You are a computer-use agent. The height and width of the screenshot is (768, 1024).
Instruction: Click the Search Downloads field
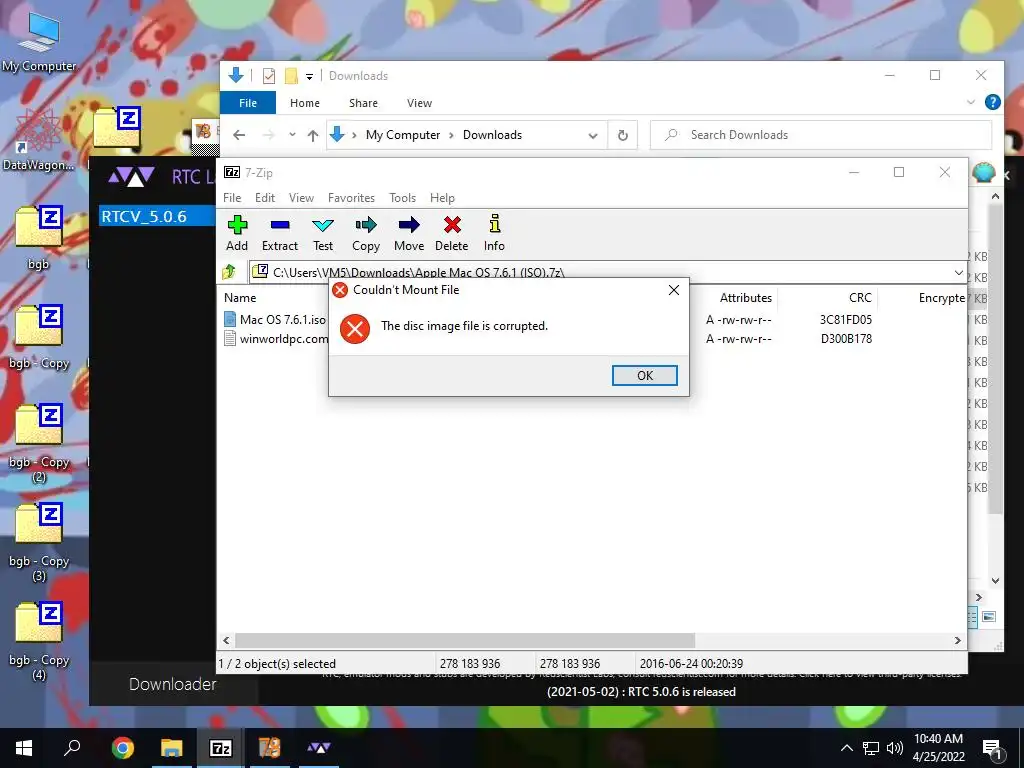point(821,135)
